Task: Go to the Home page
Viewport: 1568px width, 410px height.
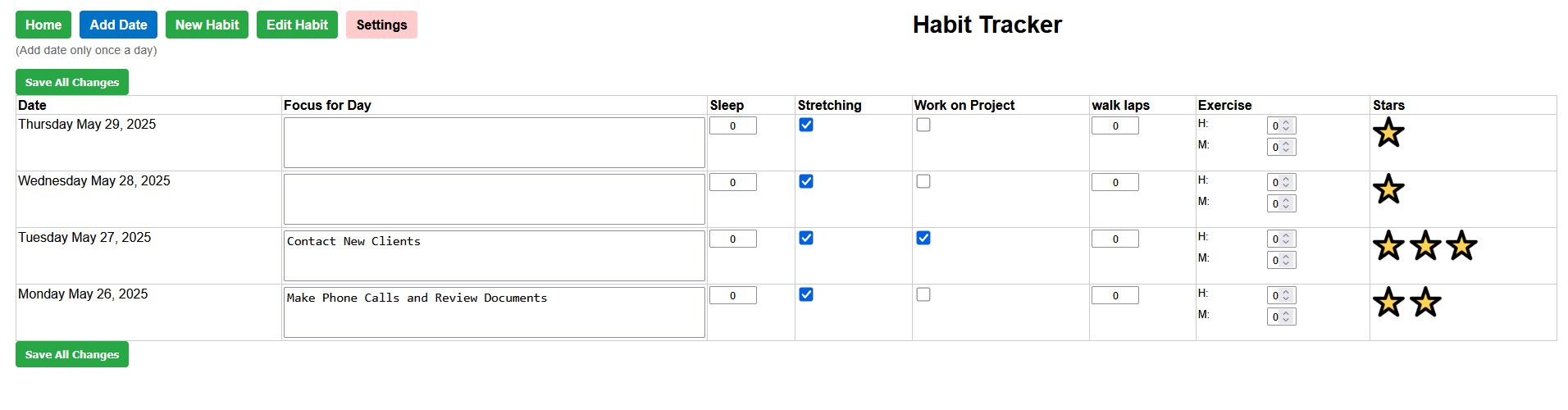Action: click(x=43, y=25)
